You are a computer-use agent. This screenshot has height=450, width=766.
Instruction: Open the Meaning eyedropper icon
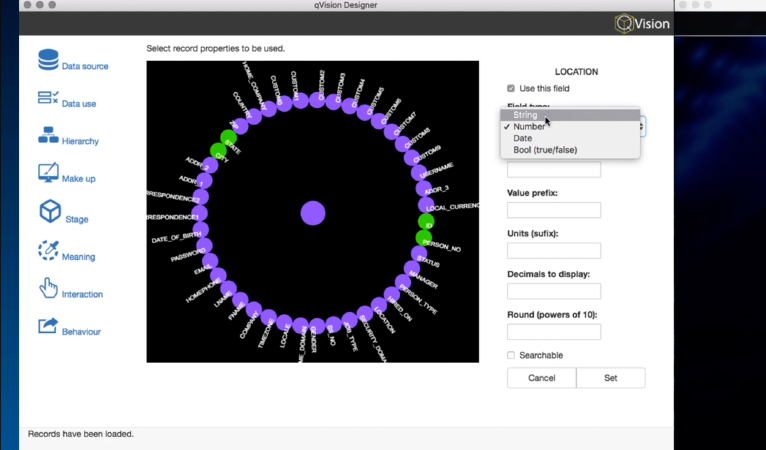coord(48,250)
